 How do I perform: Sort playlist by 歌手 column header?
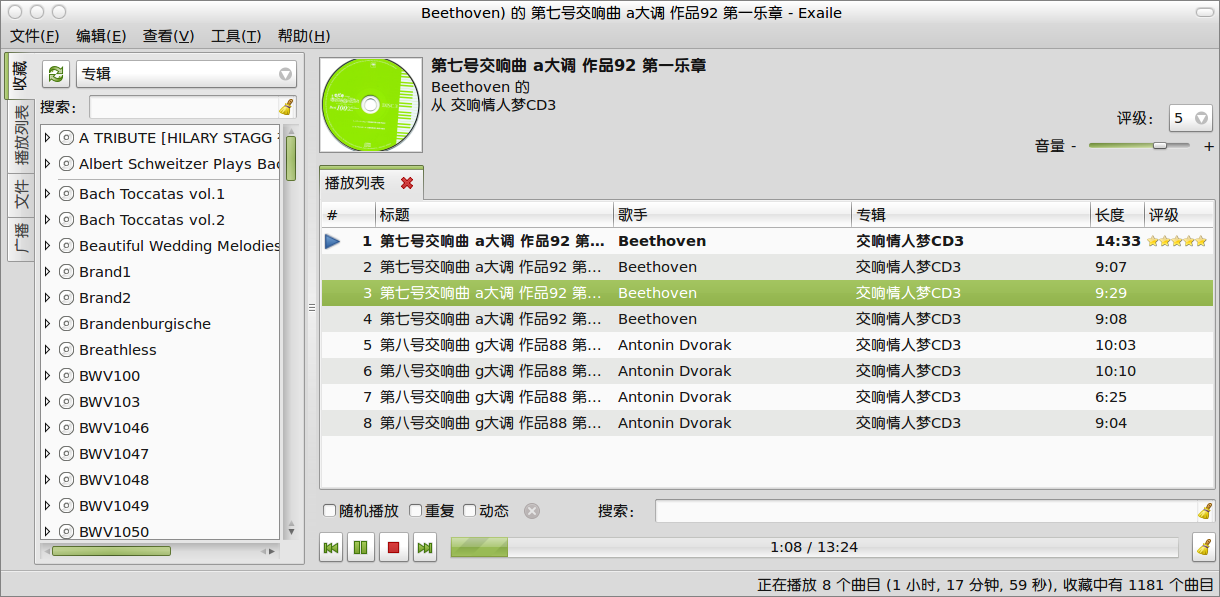(733, 215)
